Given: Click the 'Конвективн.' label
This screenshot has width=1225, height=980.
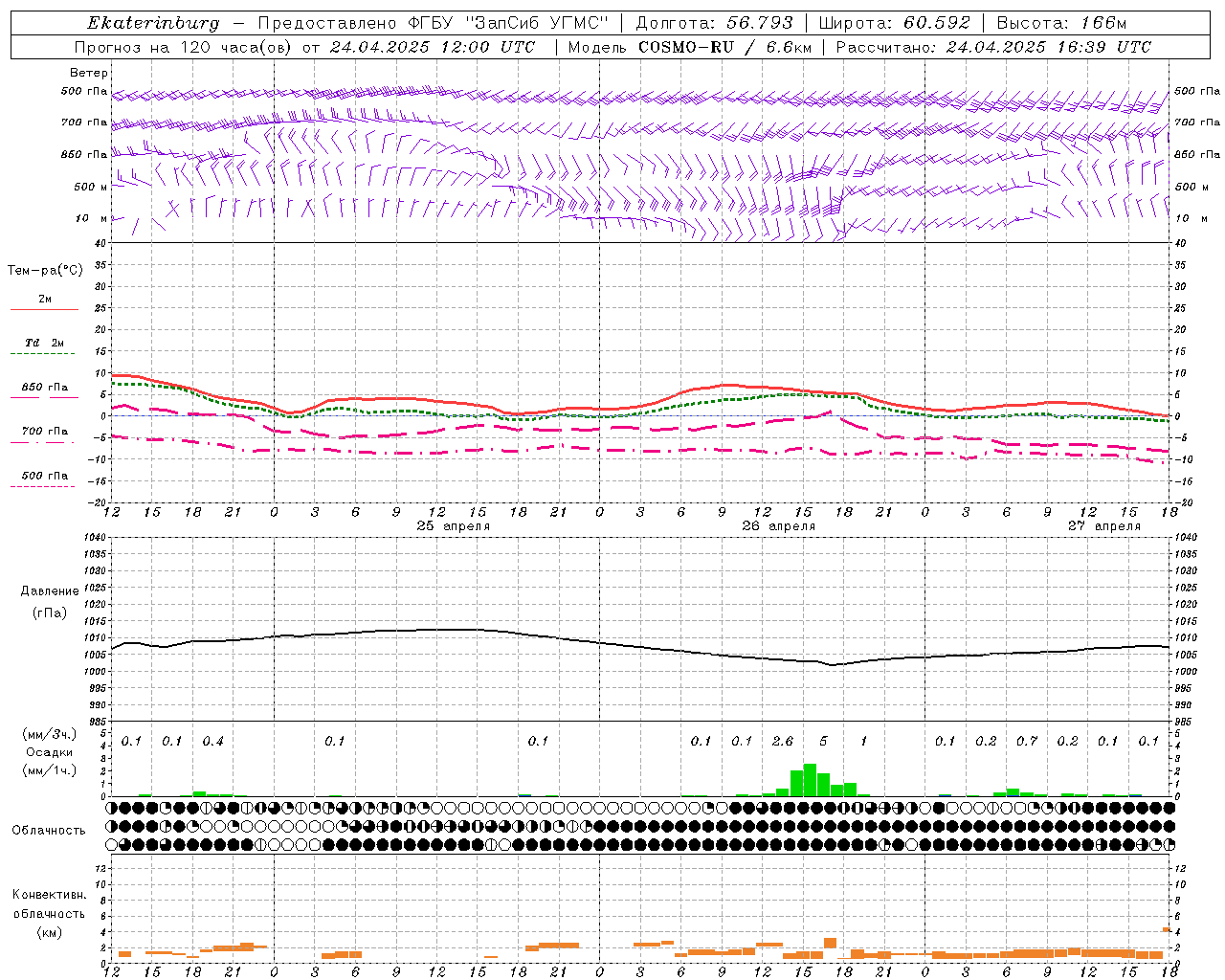Looking at the screenshot, I should tap(49, 895).
